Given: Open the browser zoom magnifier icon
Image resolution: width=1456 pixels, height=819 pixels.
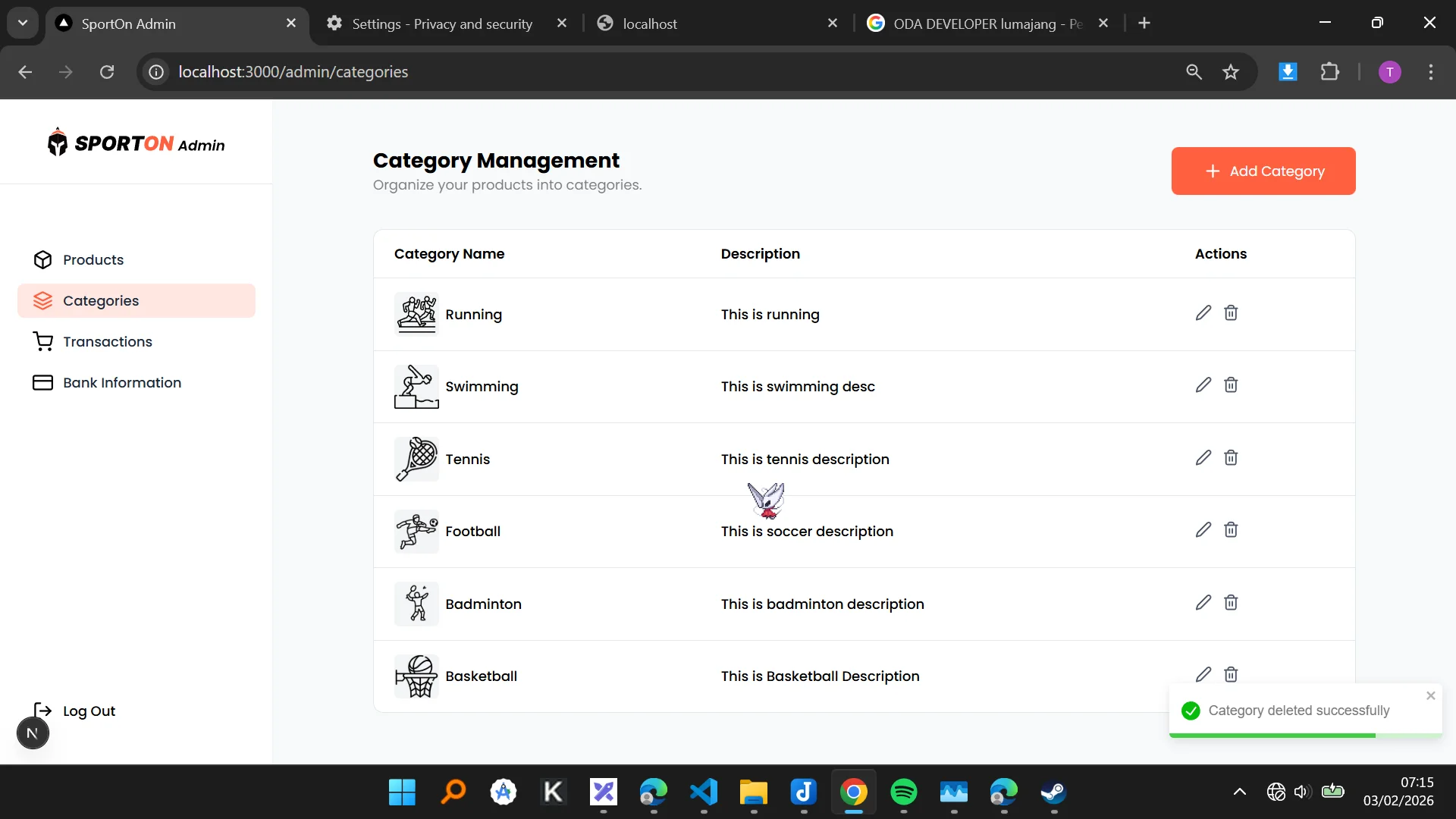Looking at the screenshot, I should click(x=1194, y=72).
